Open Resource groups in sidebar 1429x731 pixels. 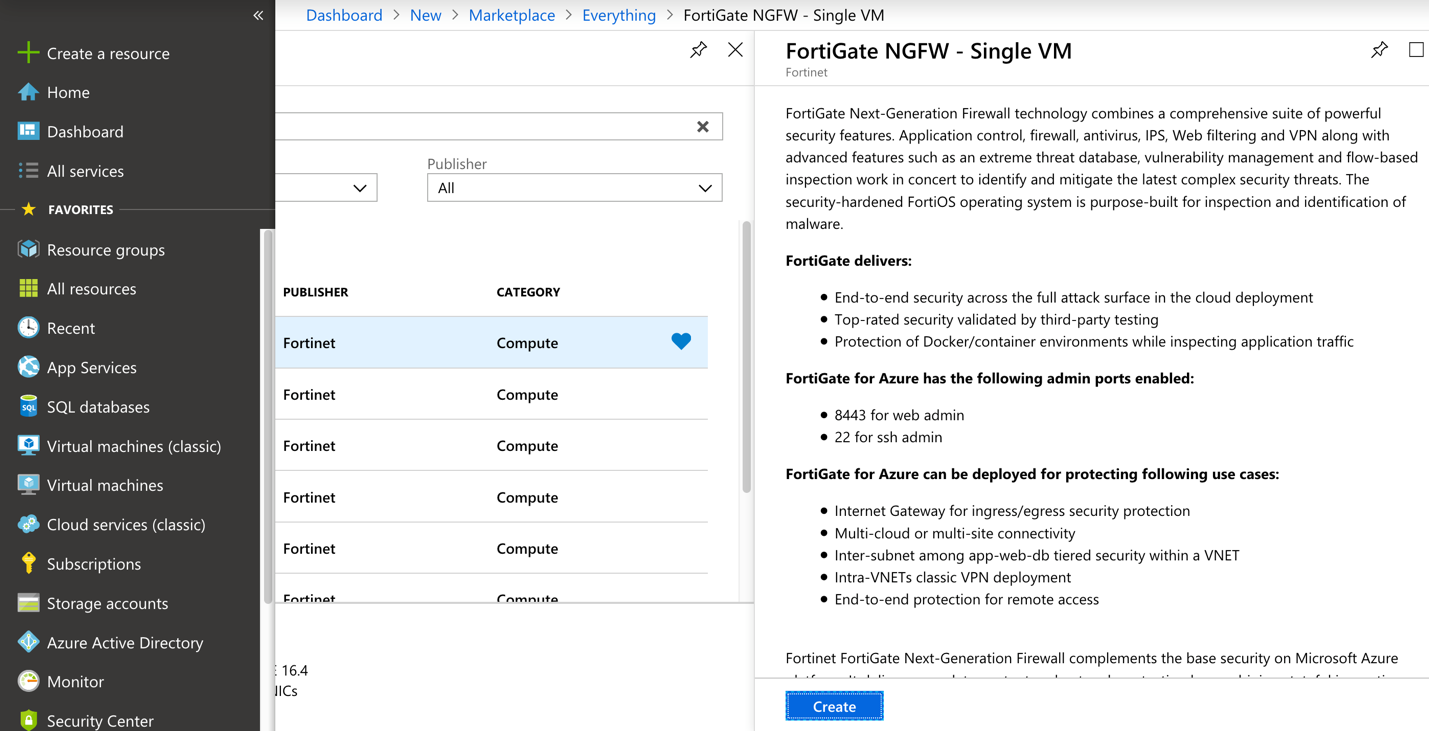click(x=106, y=249)
